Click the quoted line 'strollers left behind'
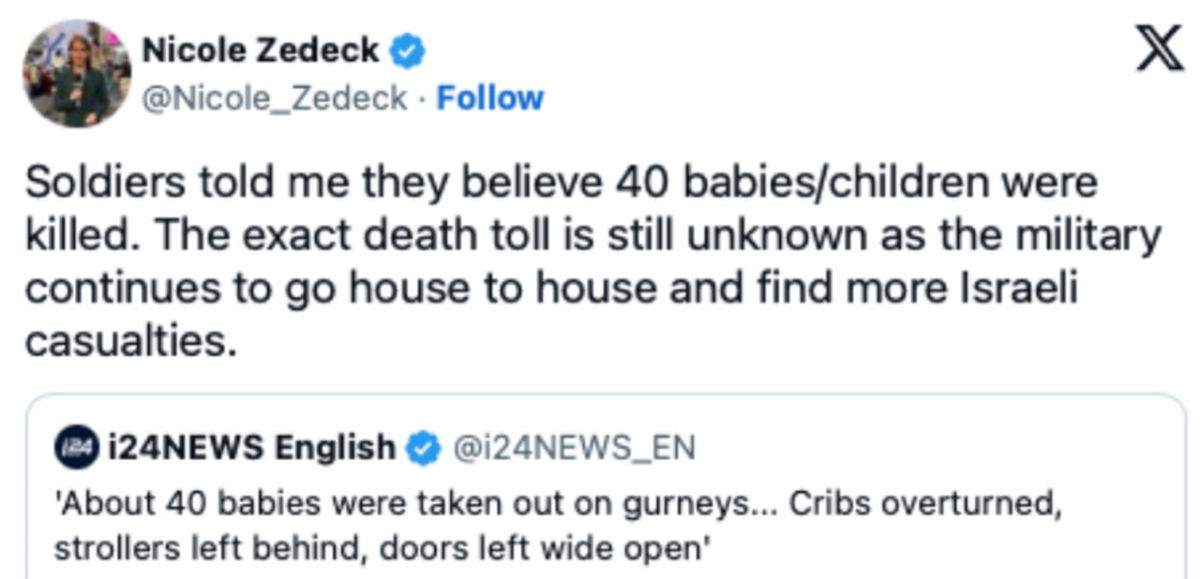 tap(382, 546)
